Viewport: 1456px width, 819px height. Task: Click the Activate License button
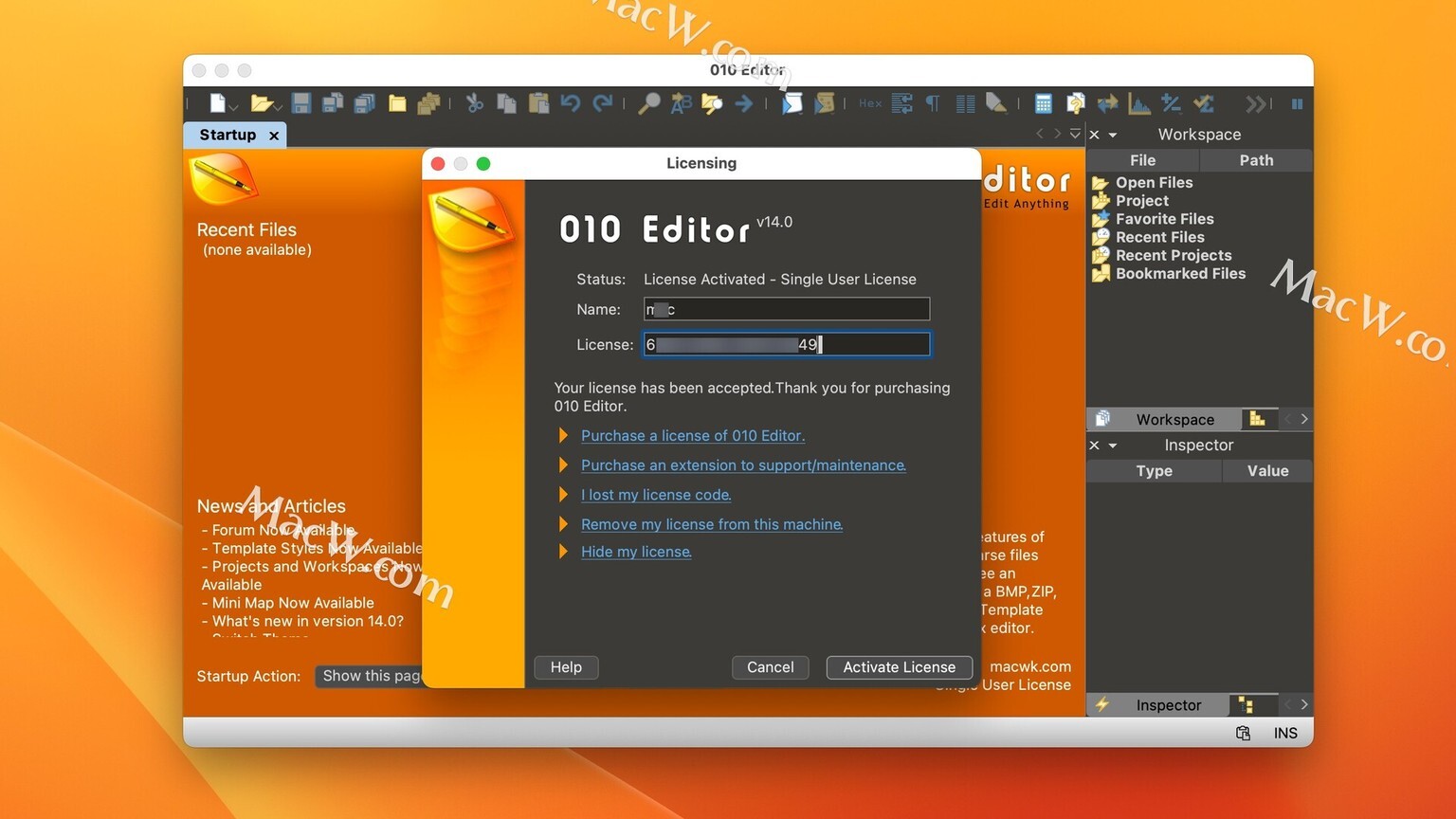[900, 667]
